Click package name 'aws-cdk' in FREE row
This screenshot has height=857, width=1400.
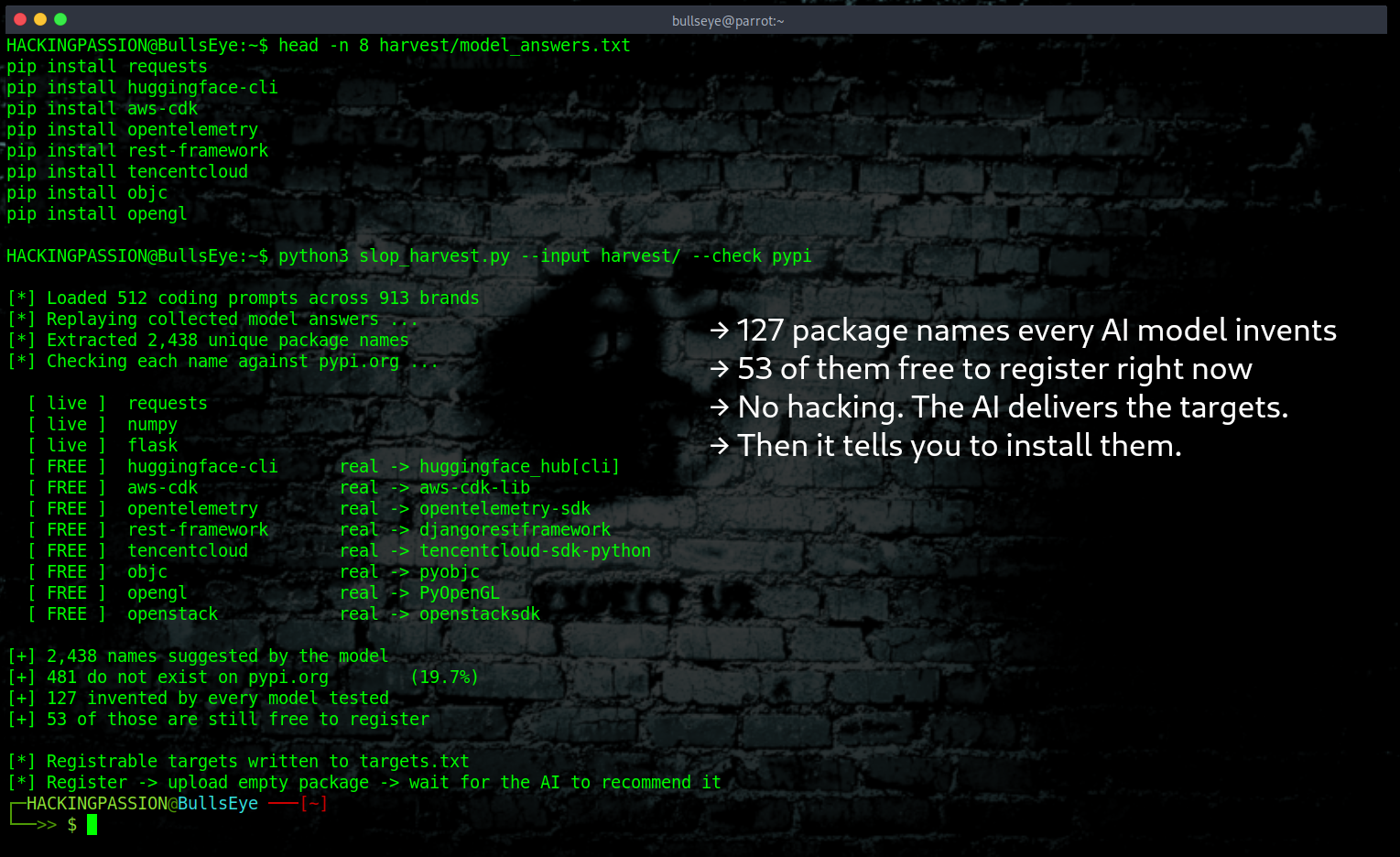pos(162,488)
